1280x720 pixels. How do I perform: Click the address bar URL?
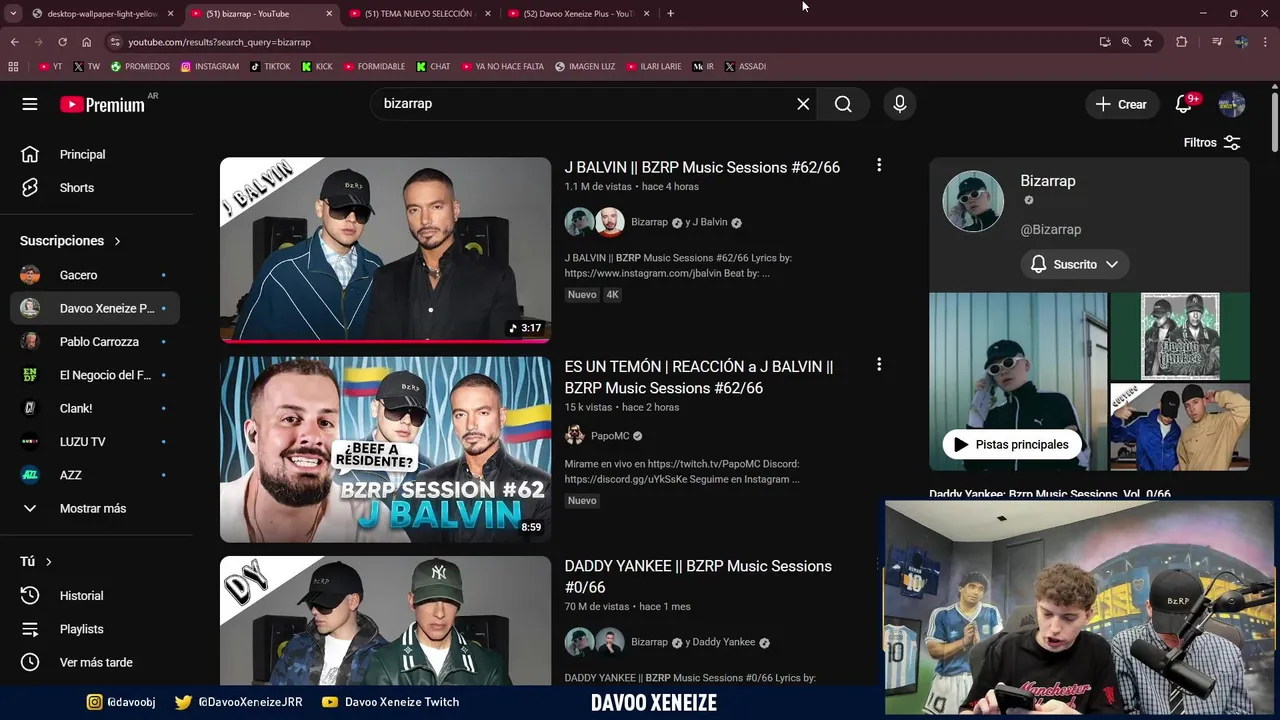(219, 42)
